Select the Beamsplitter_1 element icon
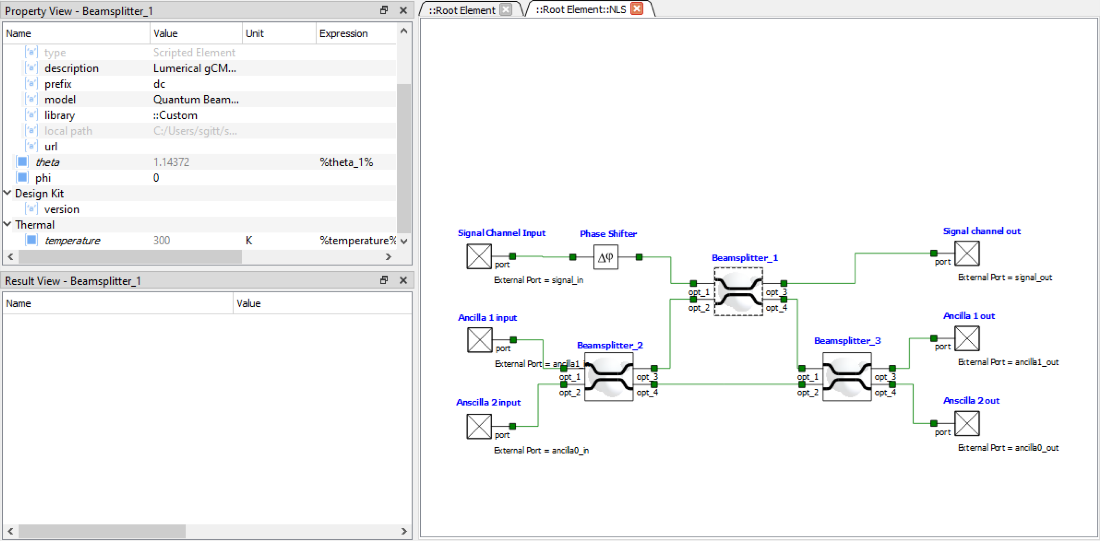Screen dimensions: 1100x541 click(x=738, y=290)
